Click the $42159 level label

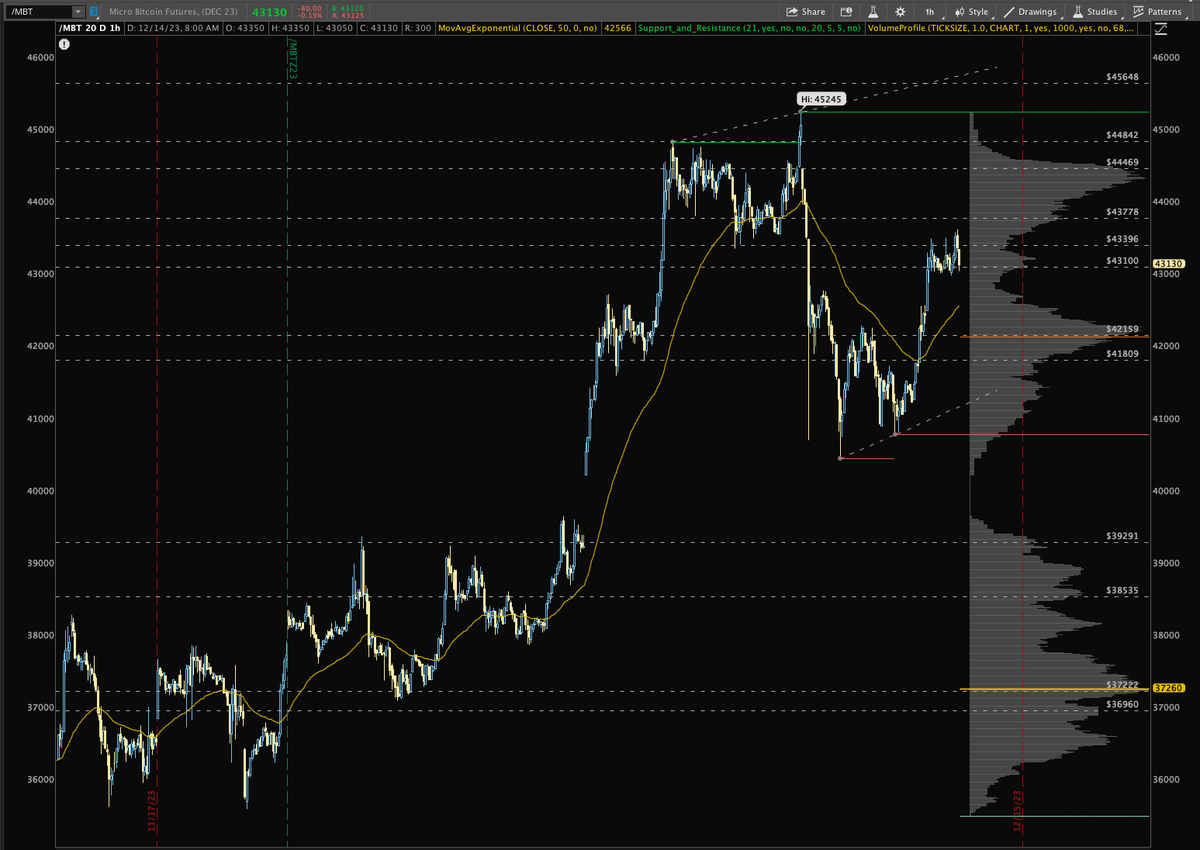(x=1122, y=329)
